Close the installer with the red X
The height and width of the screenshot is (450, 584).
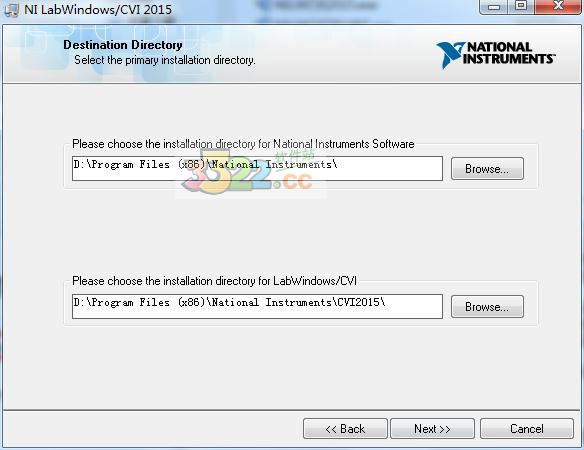coord(558,6)
